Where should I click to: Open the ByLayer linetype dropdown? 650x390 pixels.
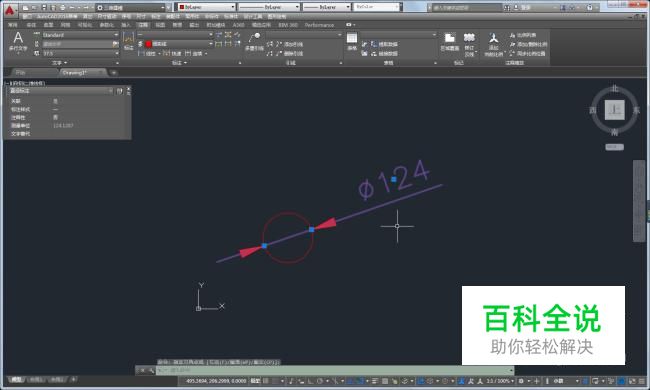pos(269,7)
